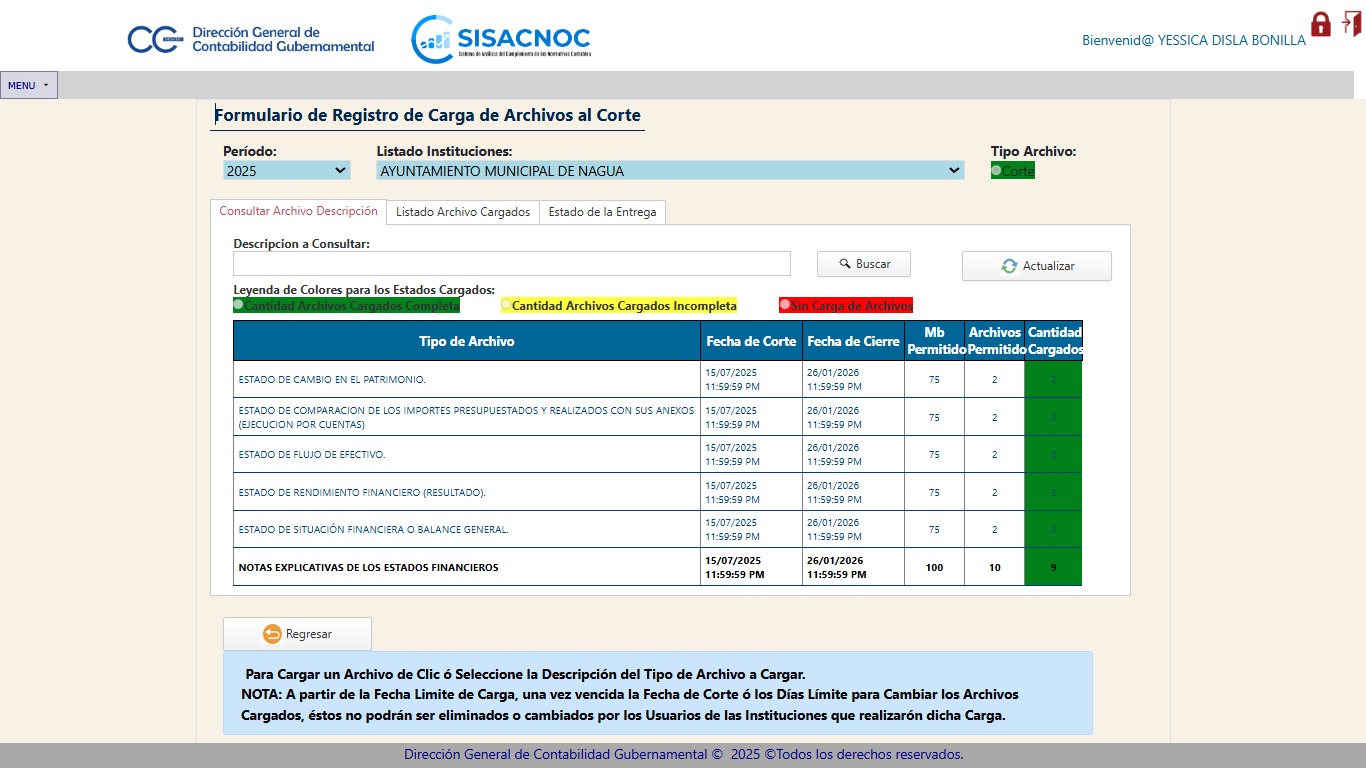The image size is (1366, 768).
Task: Click the refresh arrows icon in Actualizar
Action: pyautogui.click(x=1009, y=266)
